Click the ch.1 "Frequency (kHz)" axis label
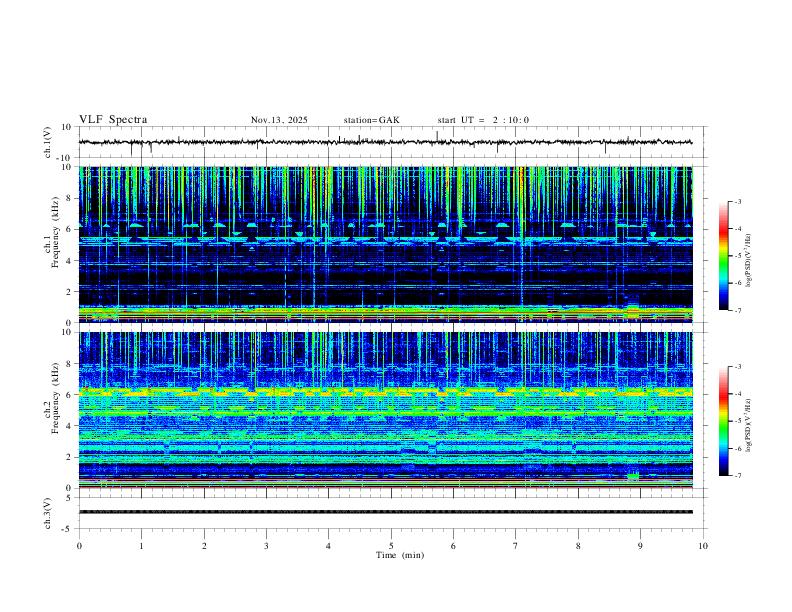The image size is (792, 612). tap(56, 232)
